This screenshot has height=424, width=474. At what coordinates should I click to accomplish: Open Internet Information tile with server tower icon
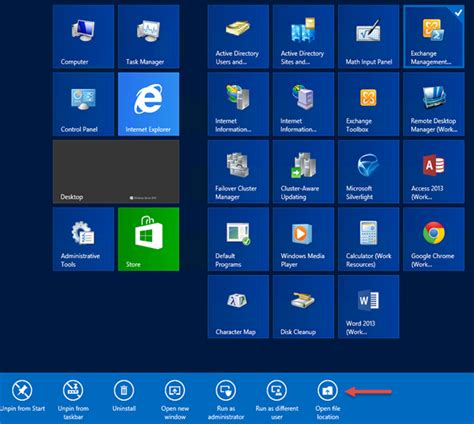pos(238,104)
